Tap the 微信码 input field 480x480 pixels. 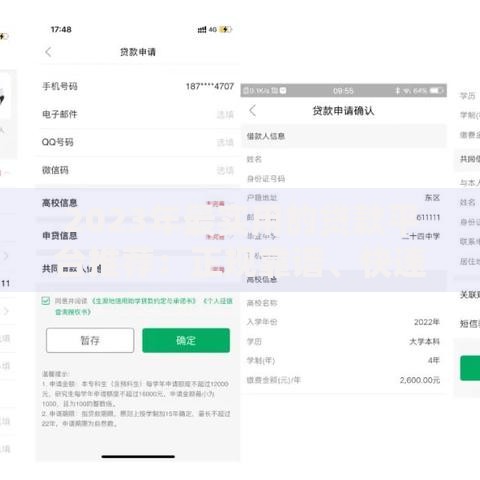click(x=137, y=170)
